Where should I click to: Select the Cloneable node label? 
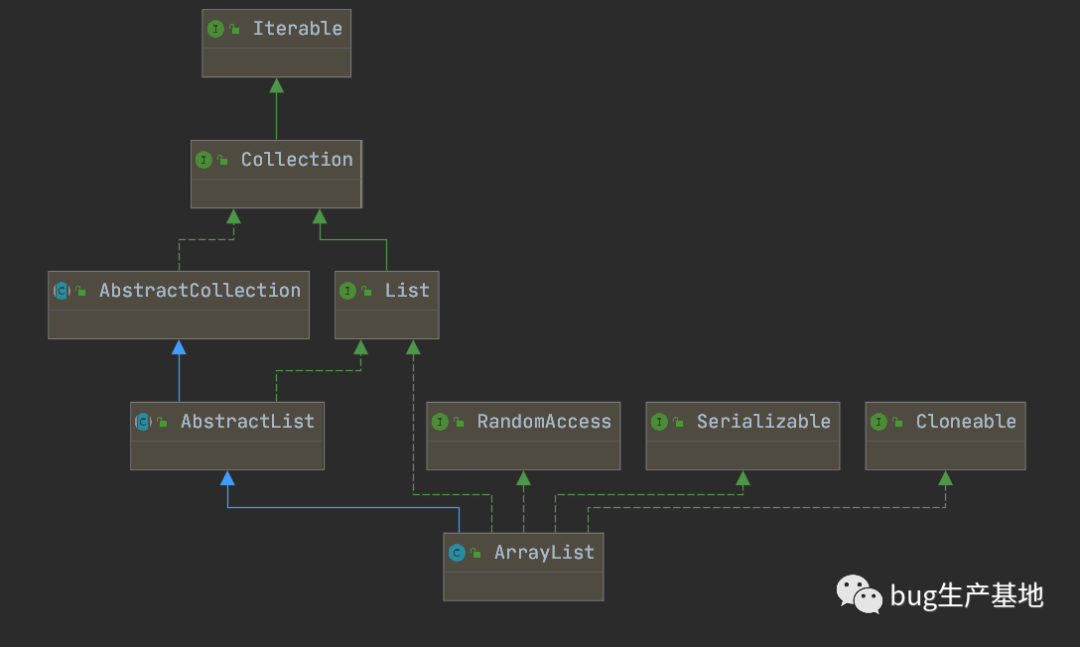coord(966,422)
